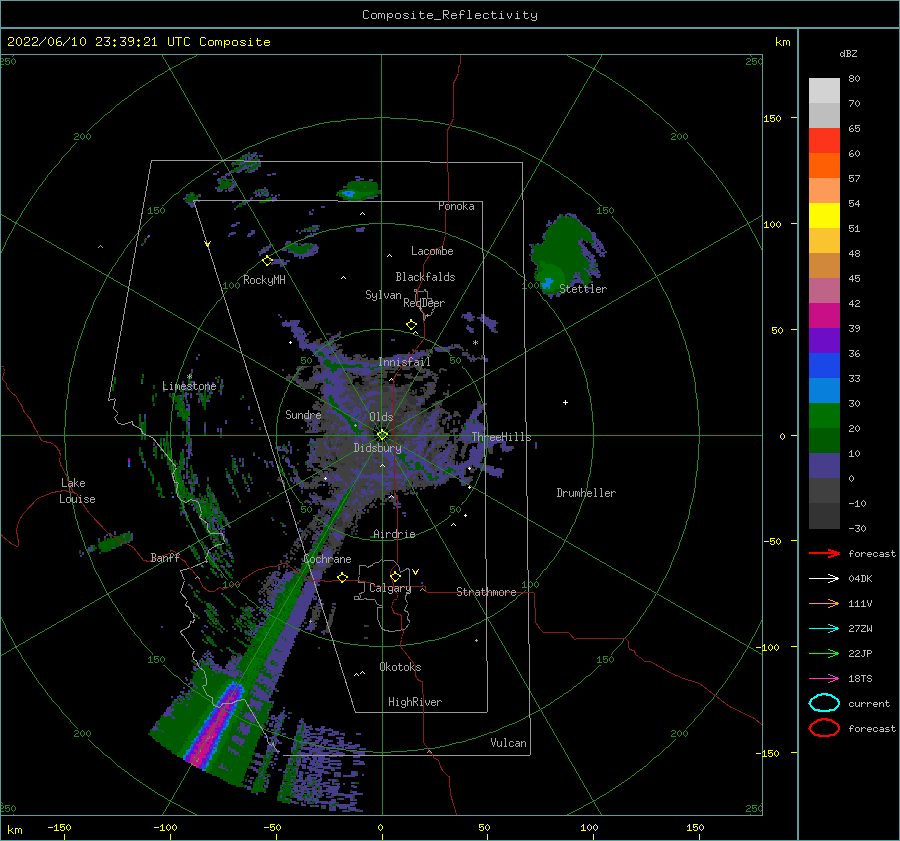Select the bright yellow 51-54 dBZ swatch
Image resolution: width=900 pixels, height=841 pixels.
[824, 216]
